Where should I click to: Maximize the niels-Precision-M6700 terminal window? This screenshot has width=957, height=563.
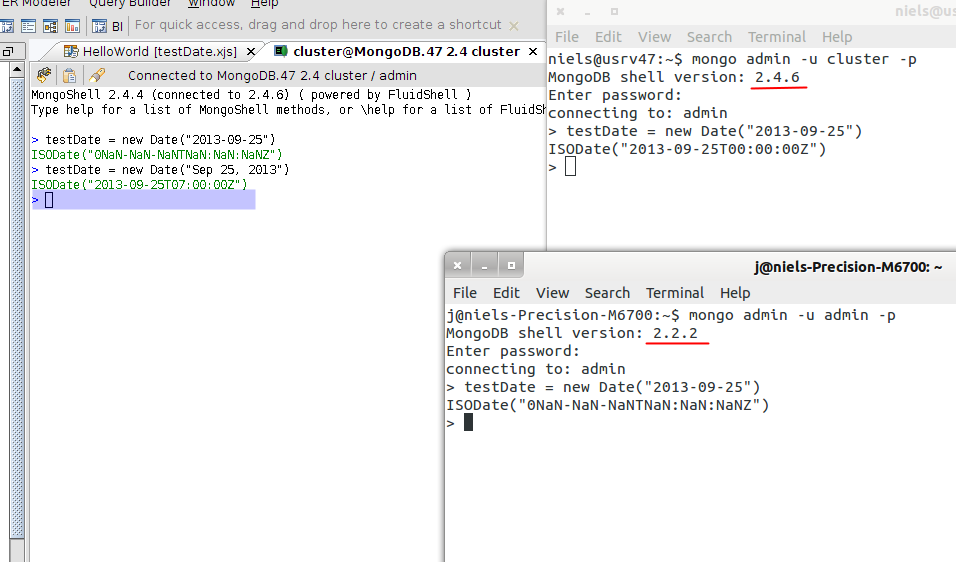point(511,266)
